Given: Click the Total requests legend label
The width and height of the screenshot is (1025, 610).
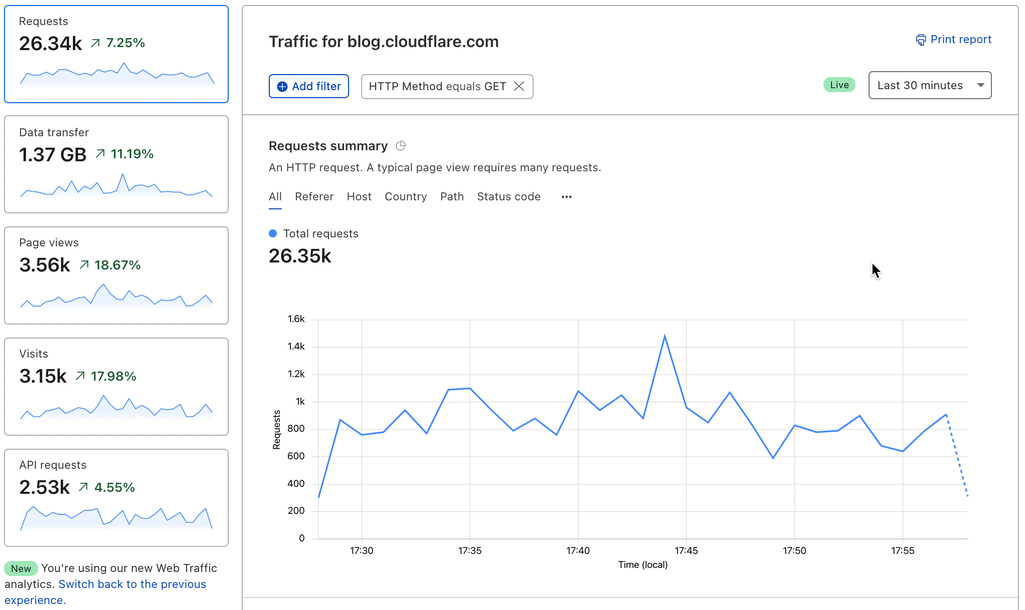Looking at the screenshot, I should [x=320, y=233].
